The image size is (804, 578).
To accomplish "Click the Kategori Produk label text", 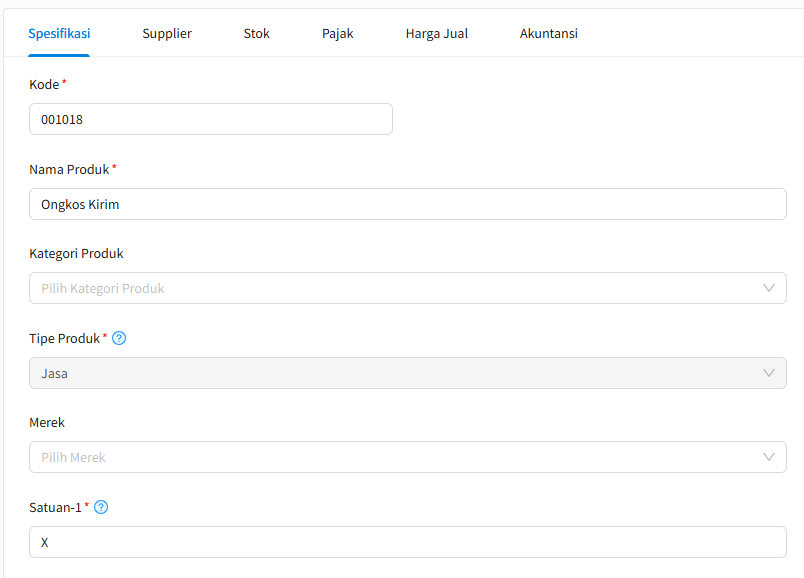I will tap(76, 253).
